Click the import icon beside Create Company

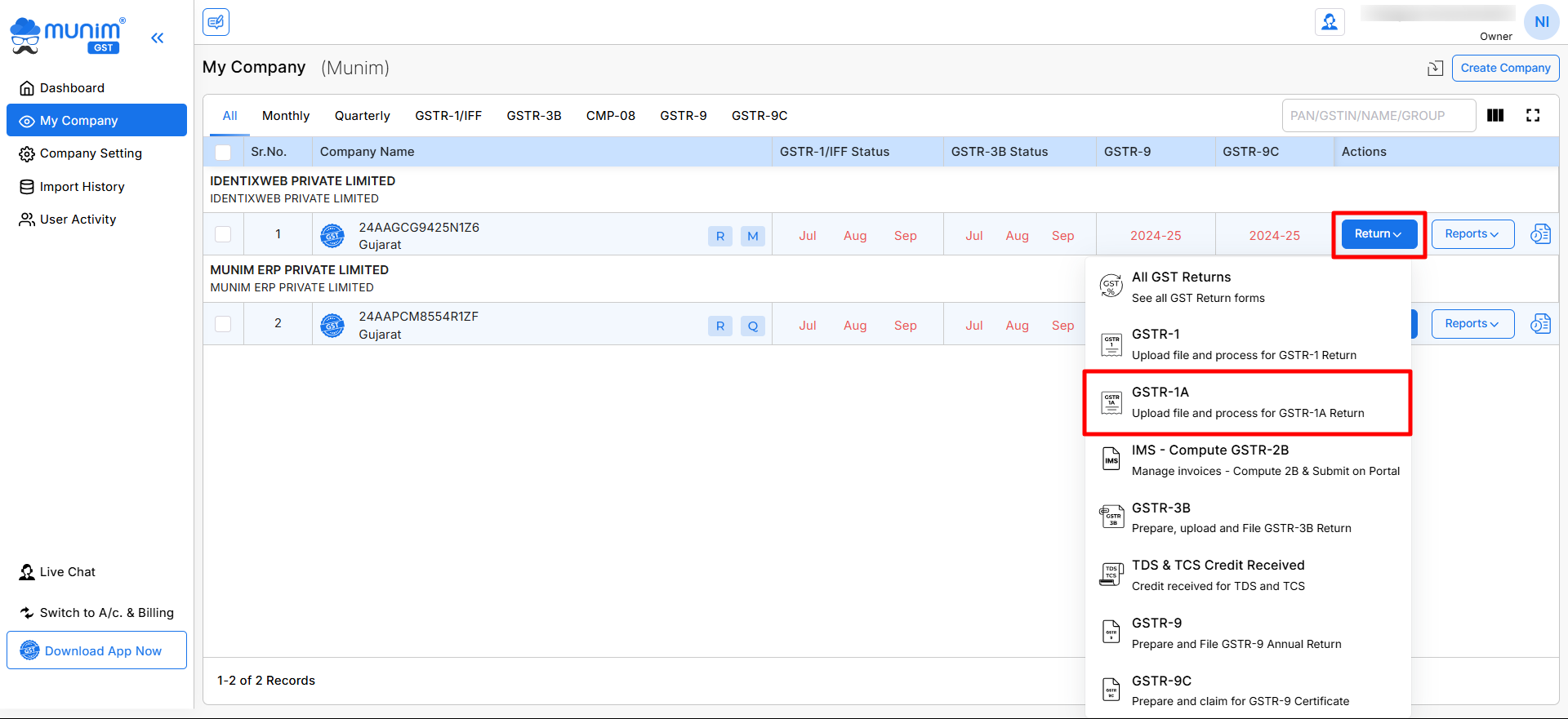[x=1435, y=69]
